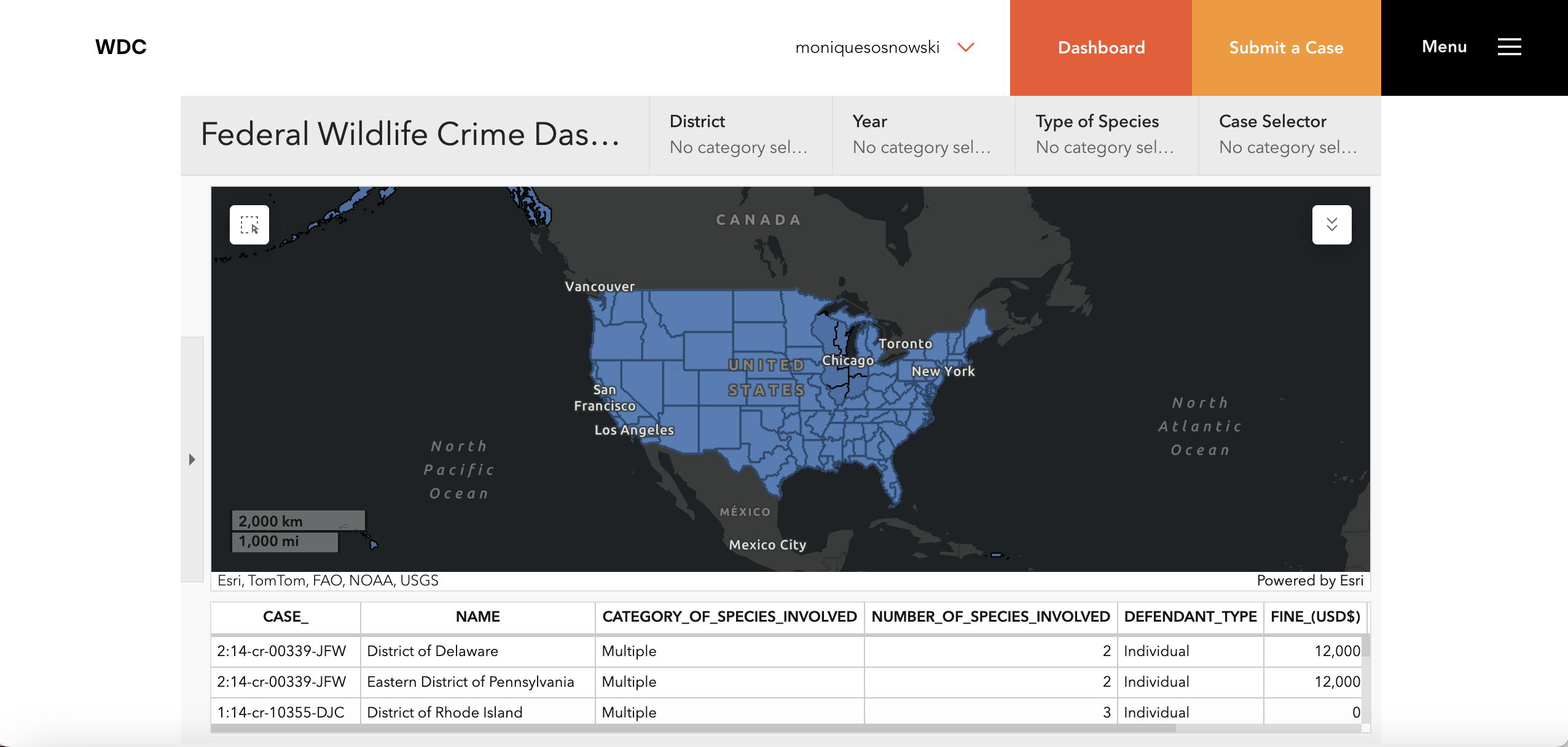Click the table's horizontal scrollbar
This screenshot has width=1568, height=747.
692,728
